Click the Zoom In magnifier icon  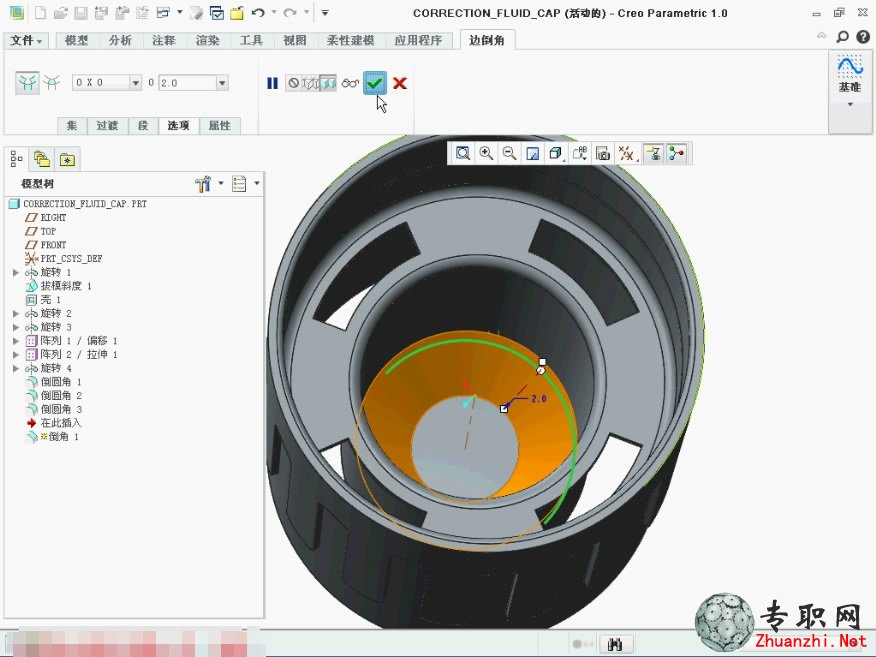[x=486, y=153]
